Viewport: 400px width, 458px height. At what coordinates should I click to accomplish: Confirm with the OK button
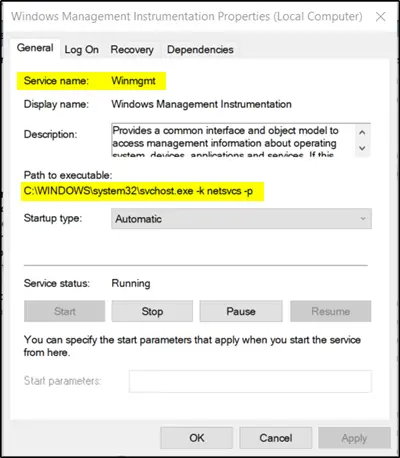point(197,438)
